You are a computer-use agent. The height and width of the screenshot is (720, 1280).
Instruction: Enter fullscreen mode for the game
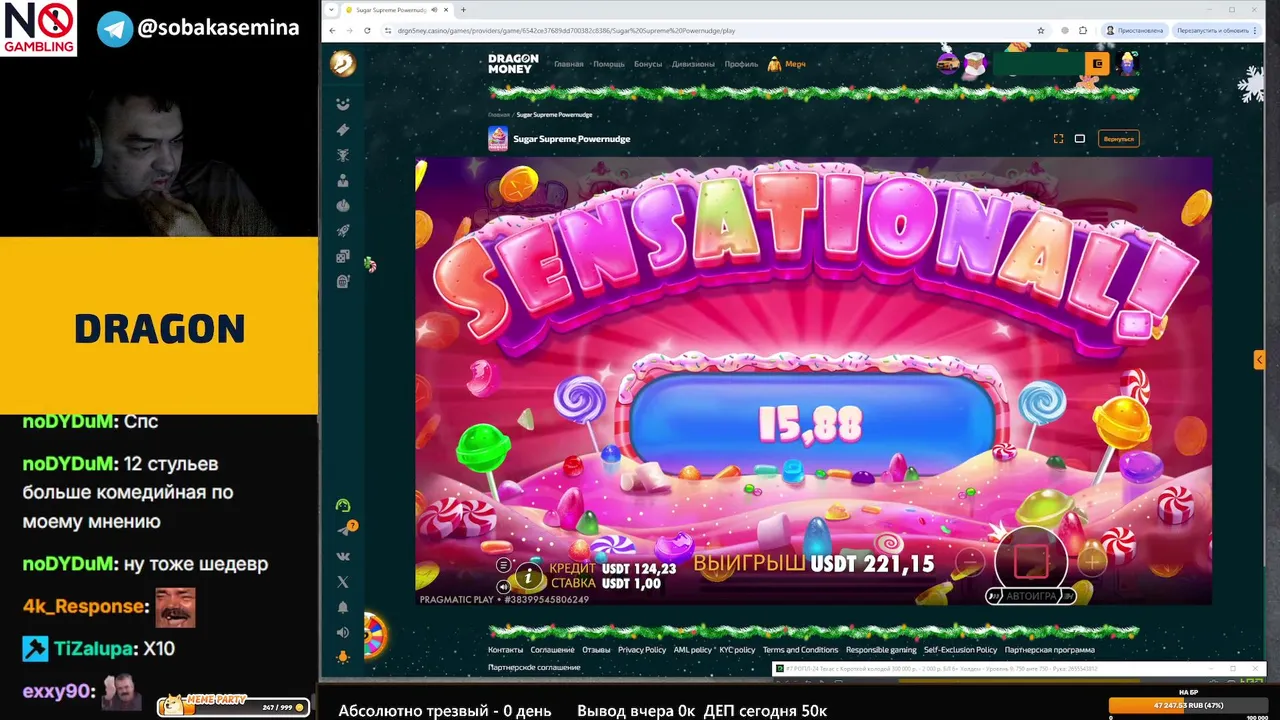click(x=1058, y=139)
